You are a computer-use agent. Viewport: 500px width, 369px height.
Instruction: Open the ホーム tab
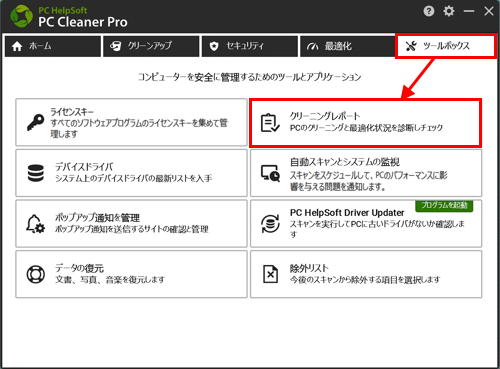53,46
